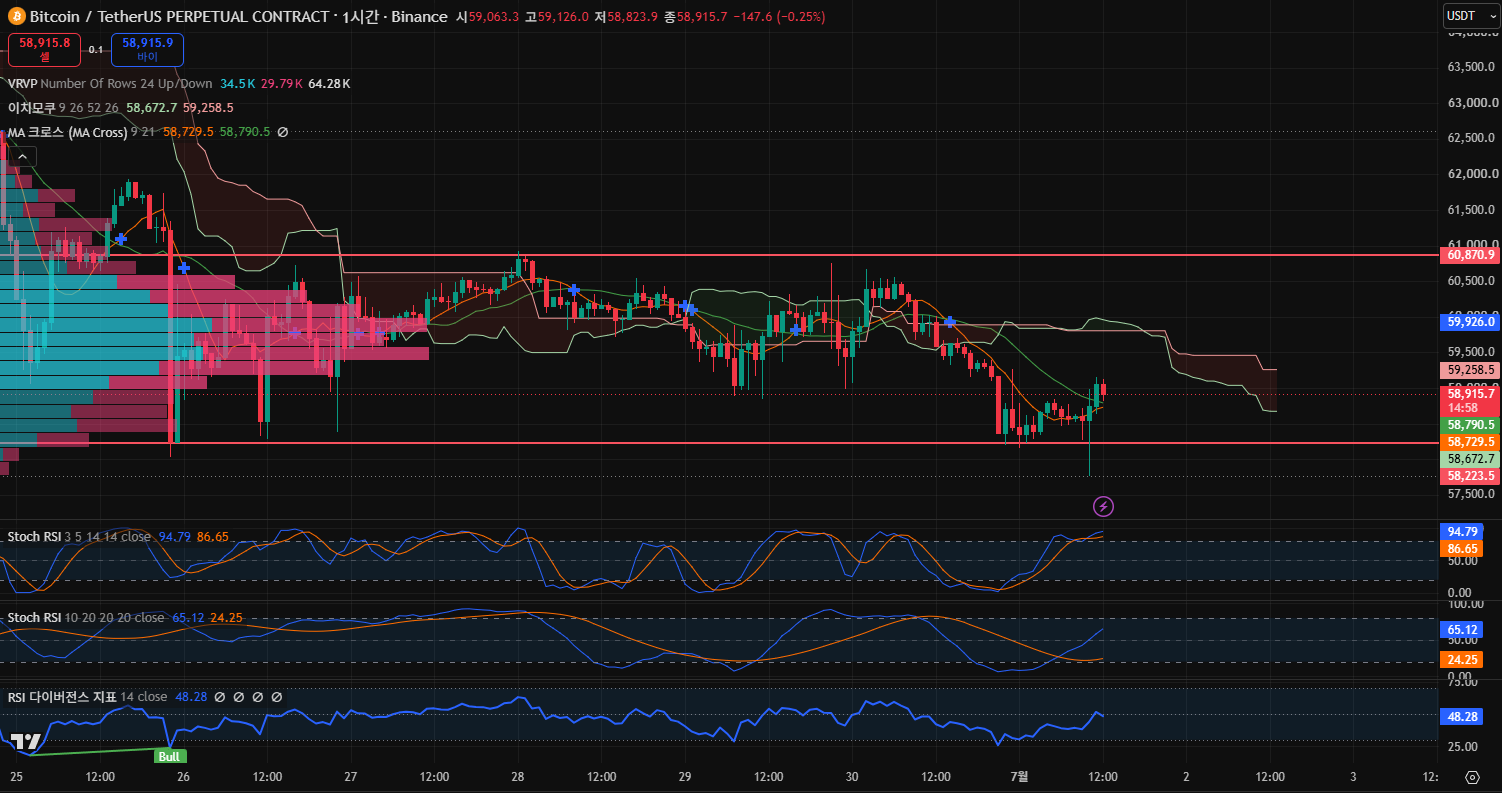Image resolution: width=1502 pixels, height=793 pixels.
Task: Click the red 58,915.8 sell button
Action: click(x=45, y=49)
